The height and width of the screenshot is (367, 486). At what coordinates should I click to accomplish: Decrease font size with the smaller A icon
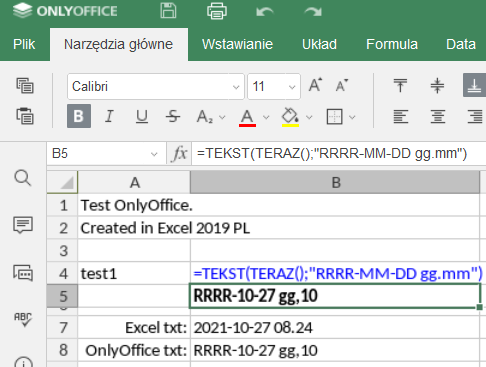click(342, 86)
